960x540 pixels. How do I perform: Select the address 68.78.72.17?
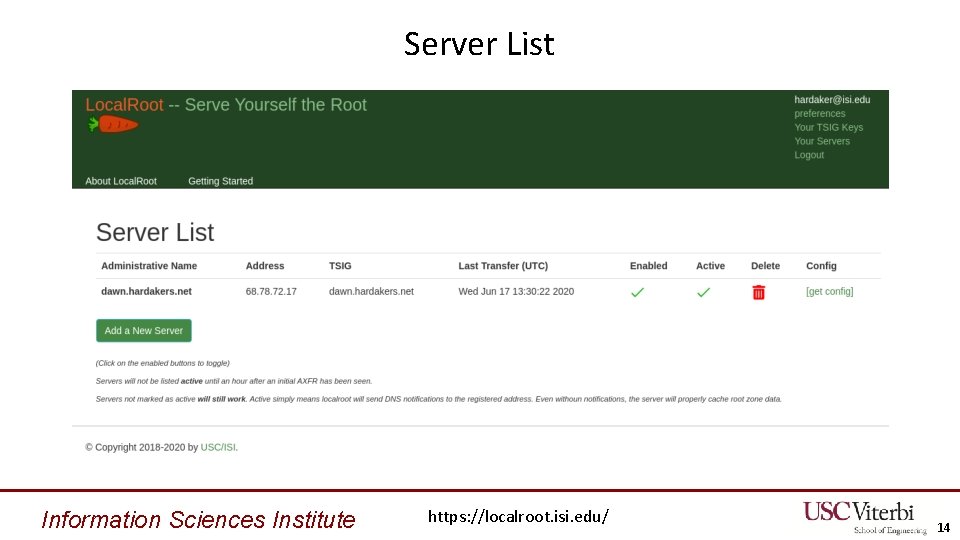tap(271, 291)
